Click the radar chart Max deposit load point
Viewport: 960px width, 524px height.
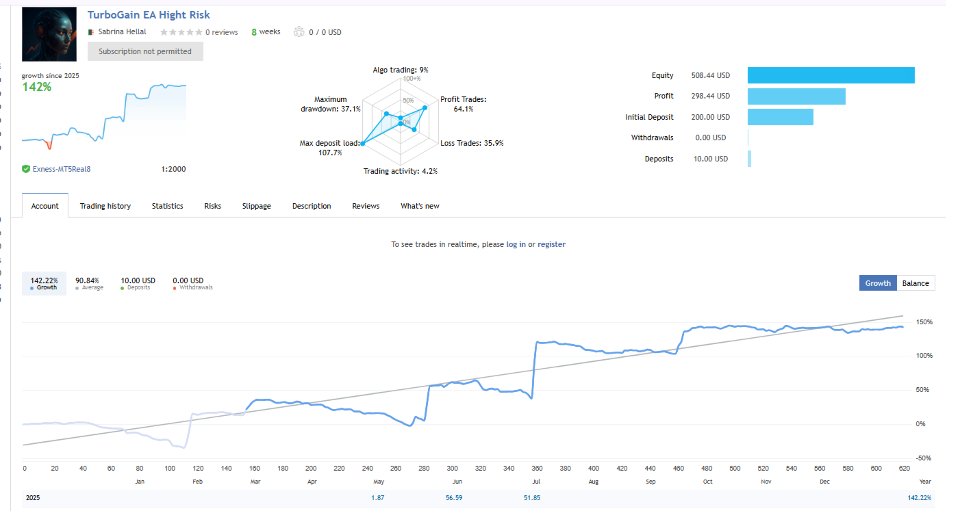click(x=363, y=144)
